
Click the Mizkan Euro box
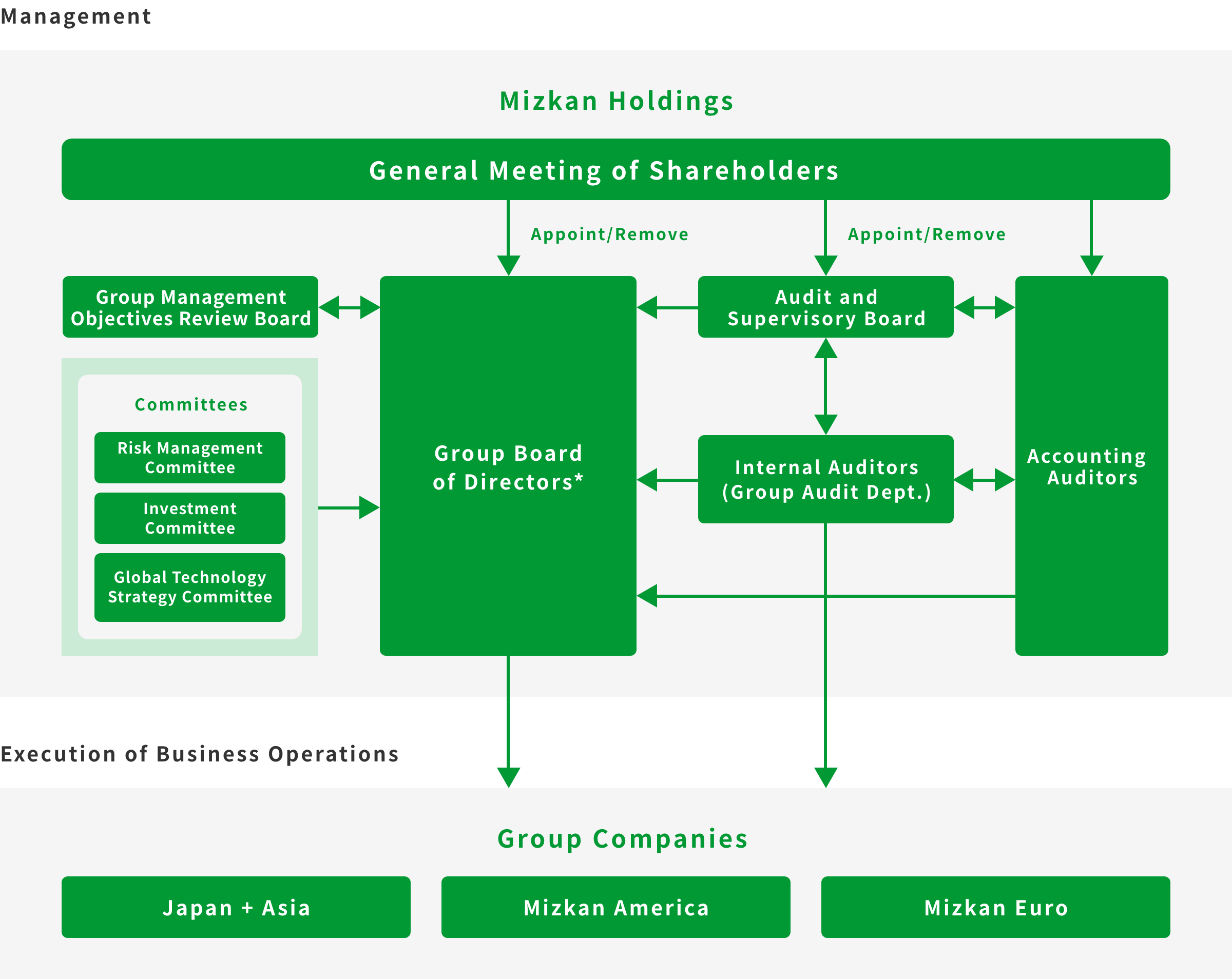tap(995, 907)
